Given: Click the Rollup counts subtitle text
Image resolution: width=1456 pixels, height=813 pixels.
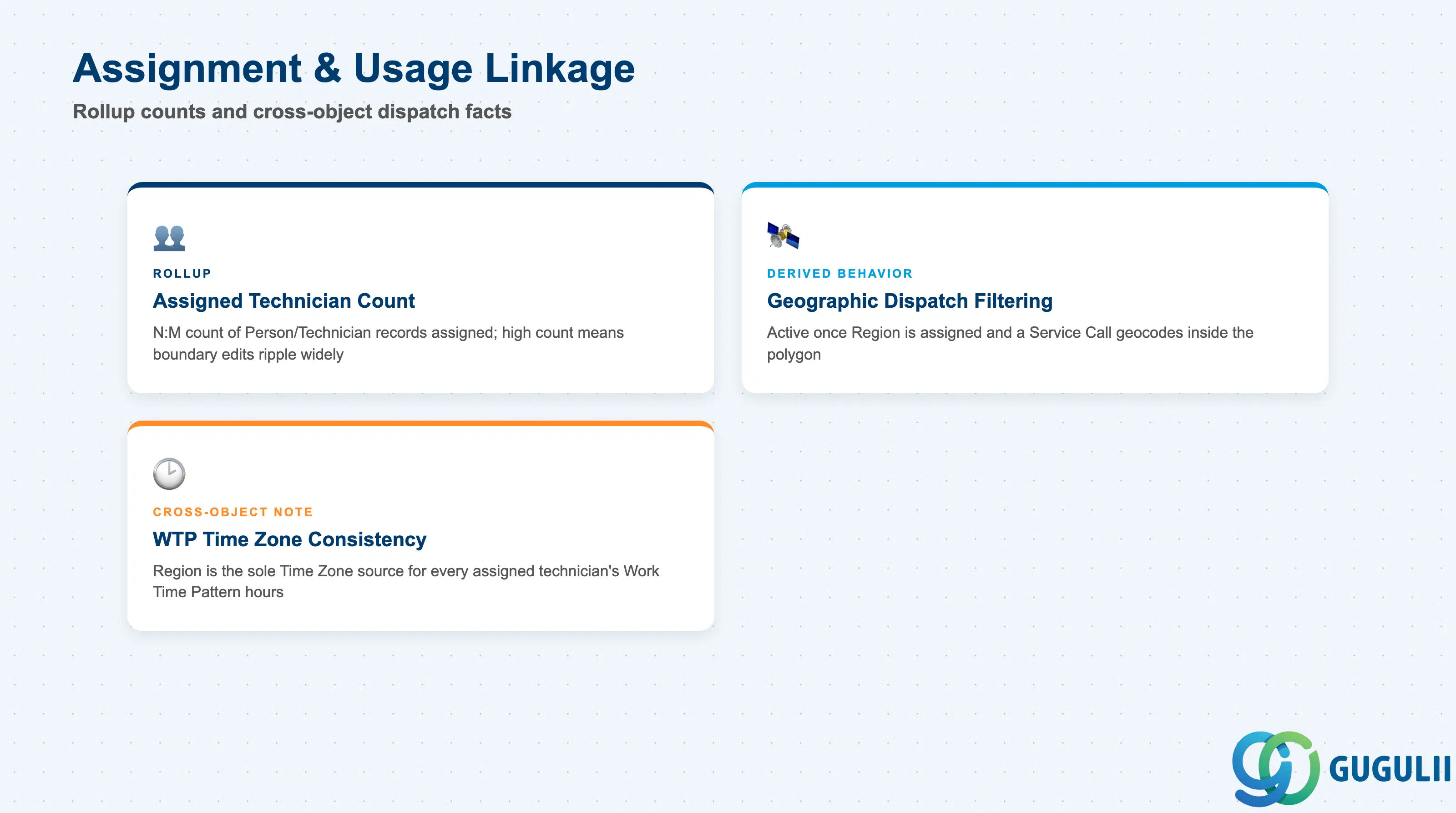Looking at the screenshot, I should [292, 112].
